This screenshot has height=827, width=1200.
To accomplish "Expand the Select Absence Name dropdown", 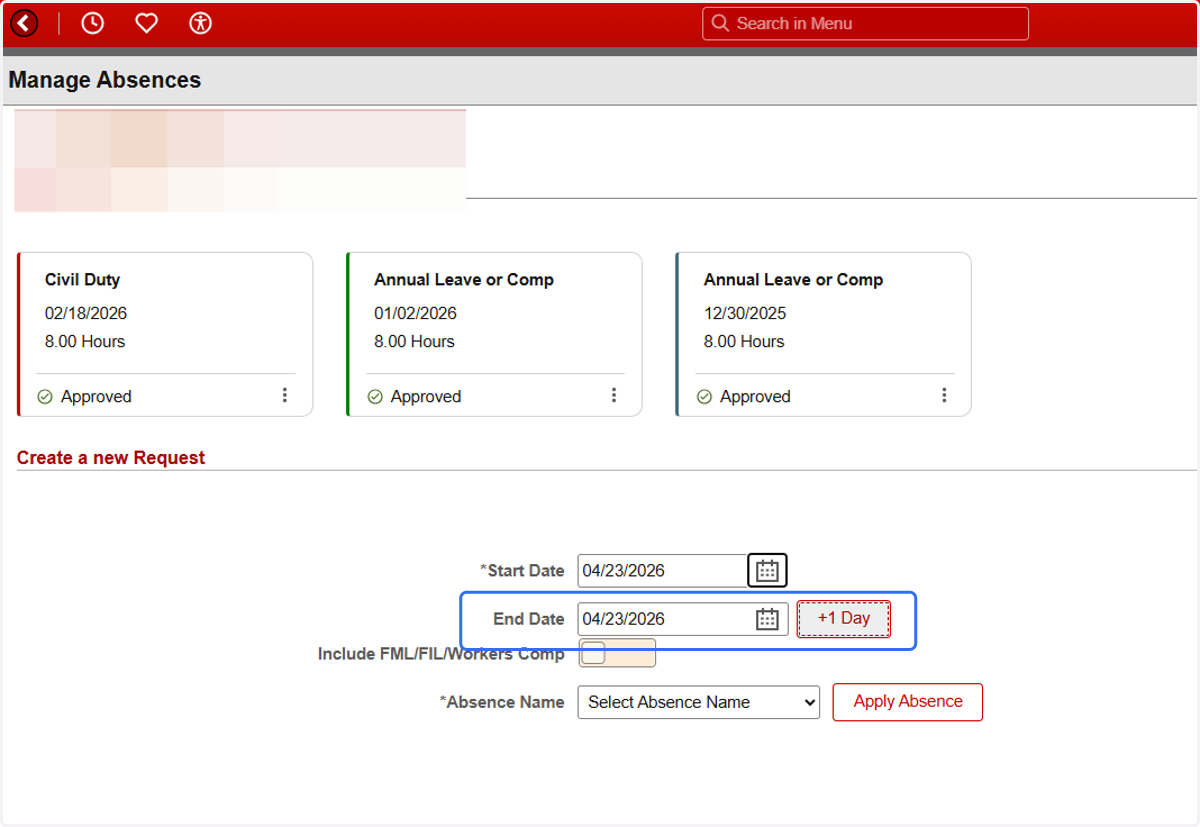I will click(x=699, y=702).
